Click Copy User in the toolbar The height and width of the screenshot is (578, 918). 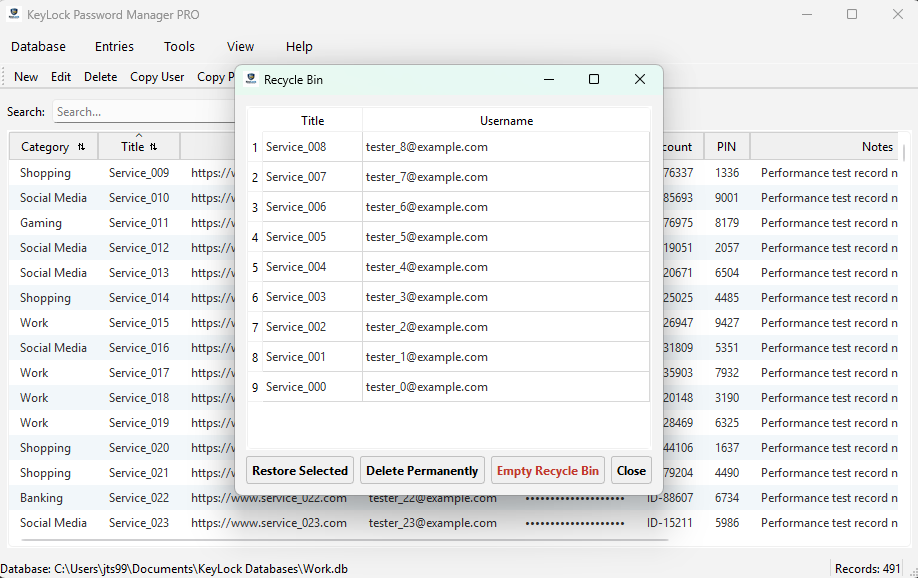pos(157,77)
